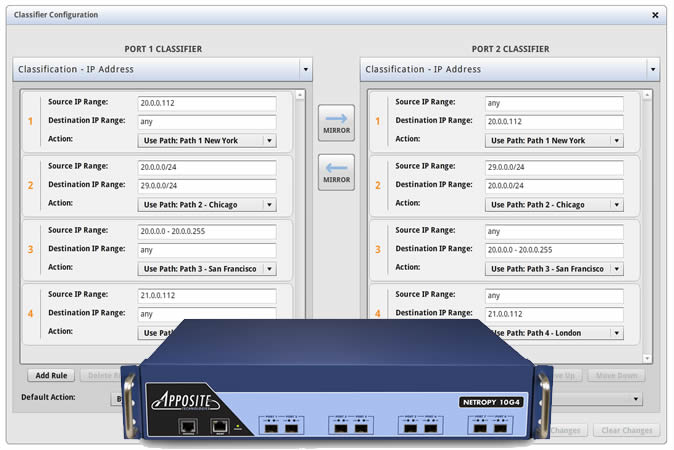Click Port 1 rule 1 Source IP field

(x=206, y=103)
